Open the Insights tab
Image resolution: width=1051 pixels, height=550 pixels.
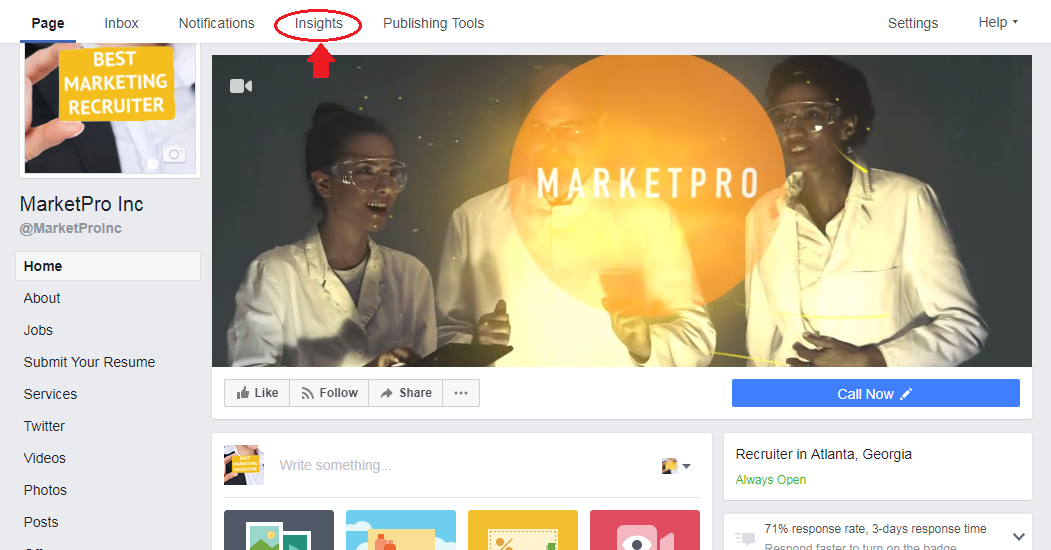pyautogui.click(x=318, y=23)
